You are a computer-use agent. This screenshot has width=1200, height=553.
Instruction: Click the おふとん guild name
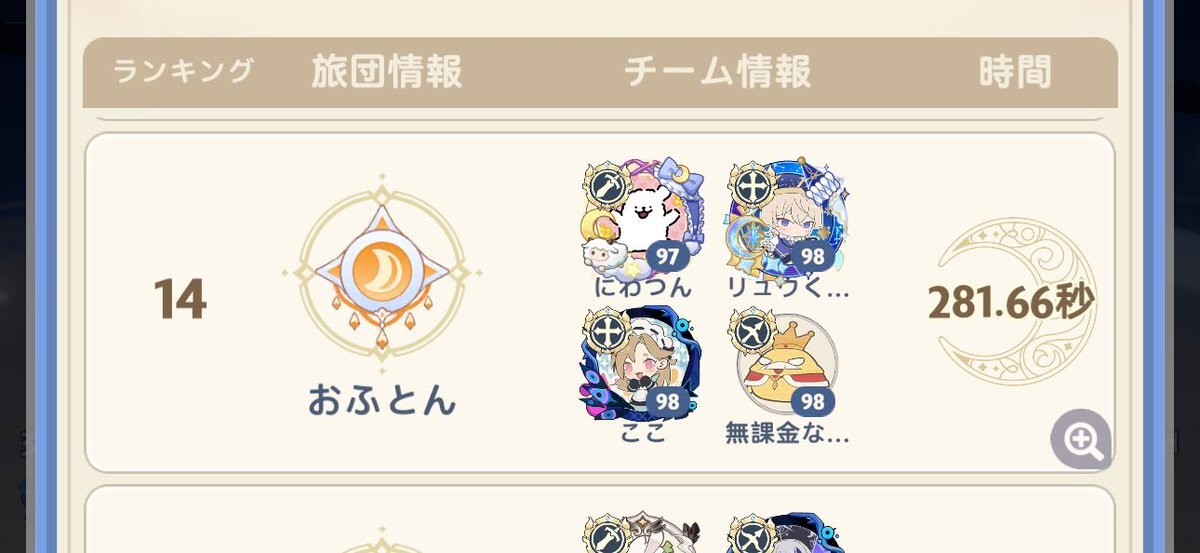coord(382,399)
